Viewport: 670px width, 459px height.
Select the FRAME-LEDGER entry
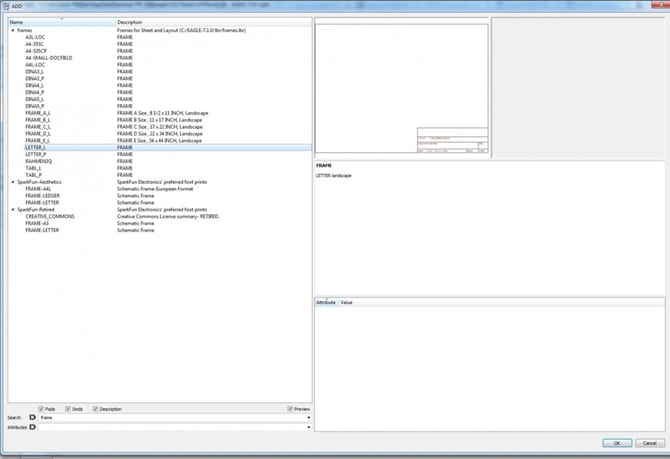click(x=42, y=196)
